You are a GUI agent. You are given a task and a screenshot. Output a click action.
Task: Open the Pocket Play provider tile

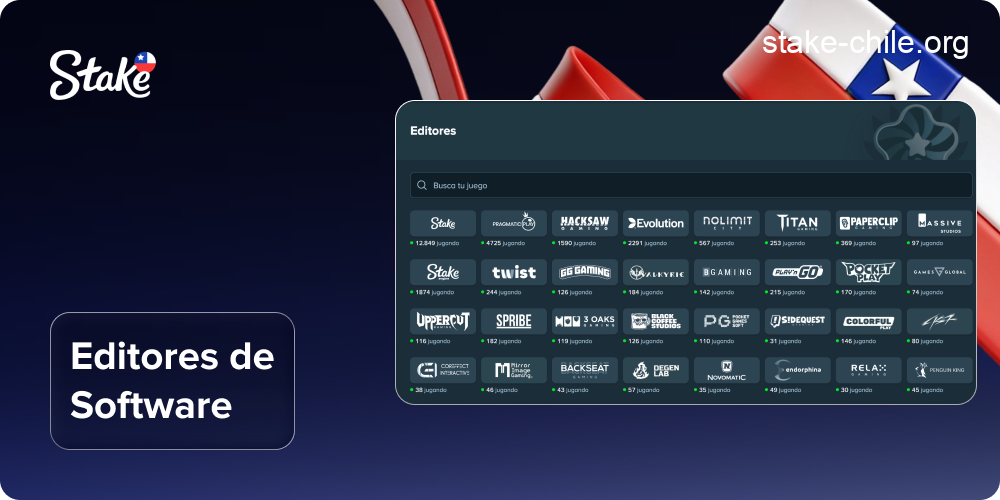869,272
